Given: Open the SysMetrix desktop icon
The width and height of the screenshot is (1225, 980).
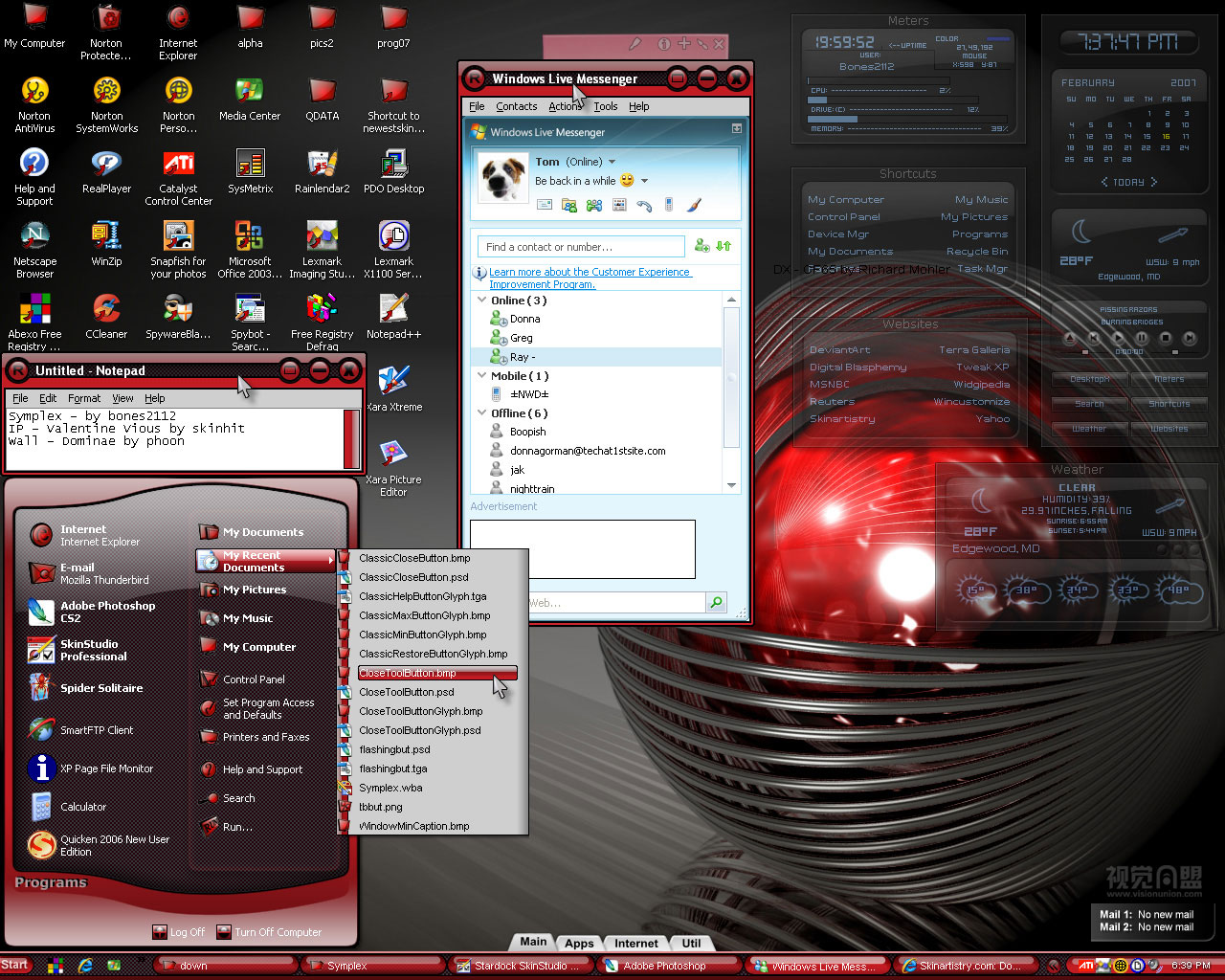Looking at the screenshot, I should tap(250, 172).
